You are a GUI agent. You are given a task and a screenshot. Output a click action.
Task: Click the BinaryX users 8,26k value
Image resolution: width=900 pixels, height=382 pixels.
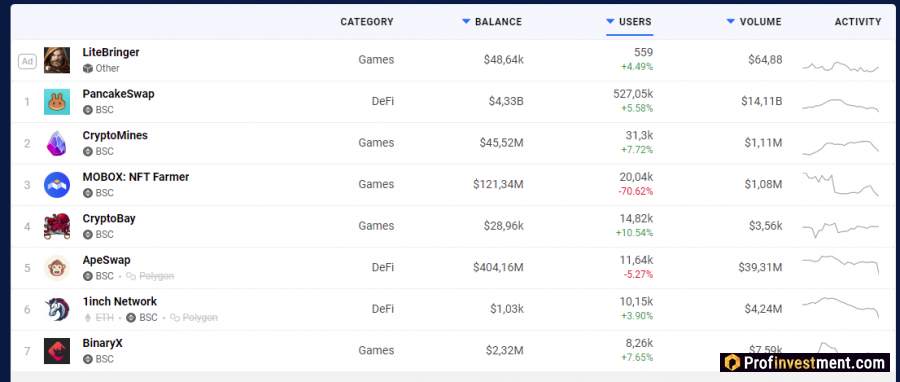coord(638,344)
